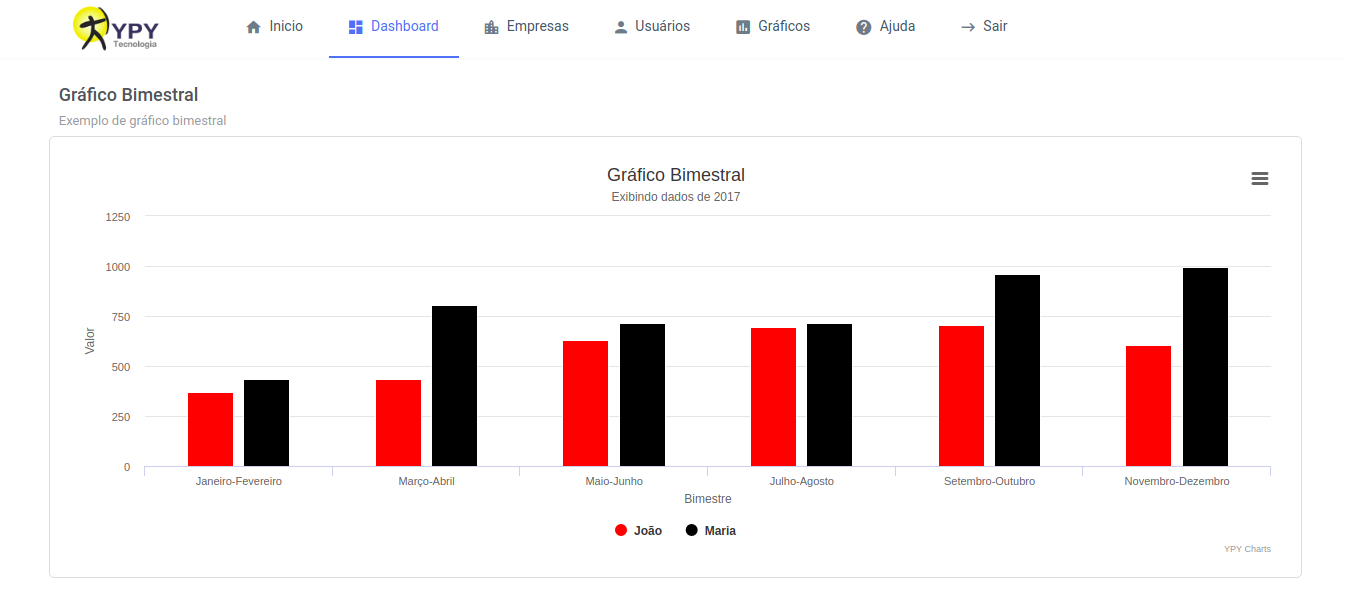1345x613 pixels.
Task: Switch to the Dashboard tab
Action: tap(394, 27)
